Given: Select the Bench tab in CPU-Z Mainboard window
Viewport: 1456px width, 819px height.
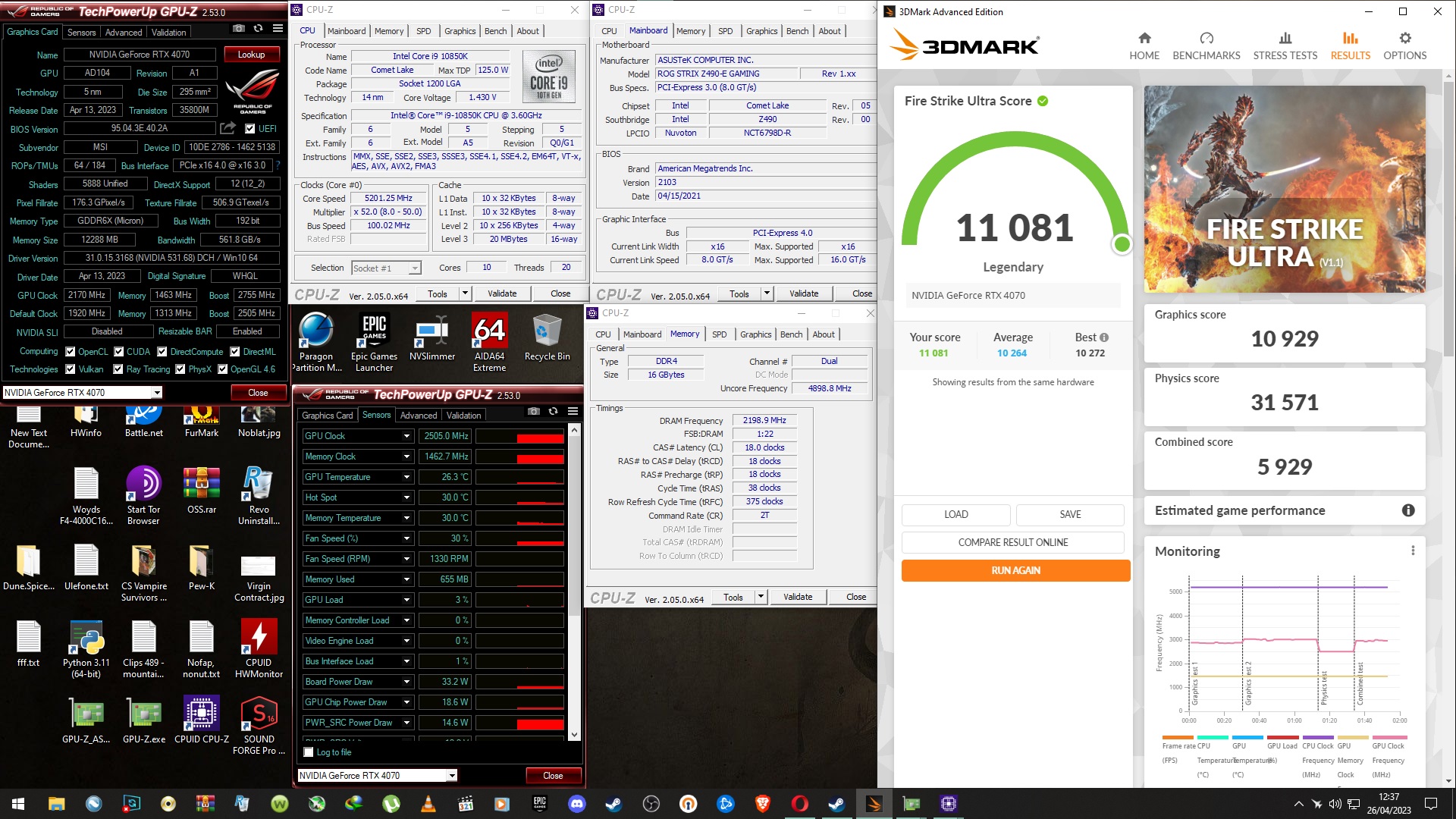Looking at the screenshot, I should 797,31.
